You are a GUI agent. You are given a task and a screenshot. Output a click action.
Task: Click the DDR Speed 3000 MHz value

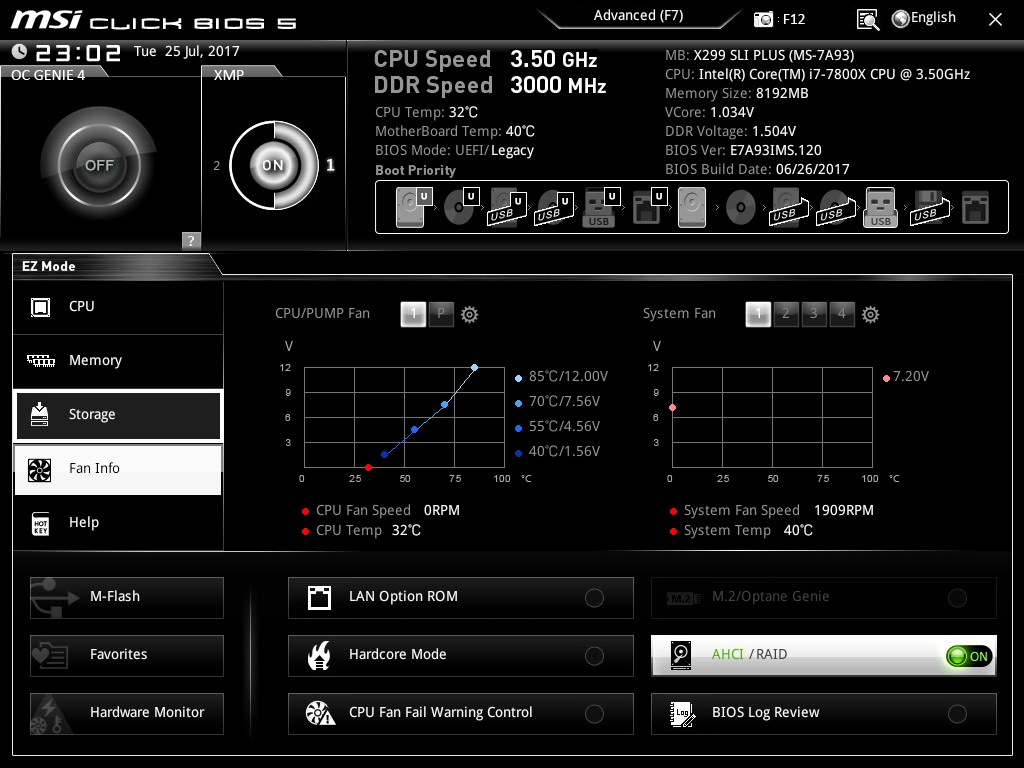tap(558, 86)
